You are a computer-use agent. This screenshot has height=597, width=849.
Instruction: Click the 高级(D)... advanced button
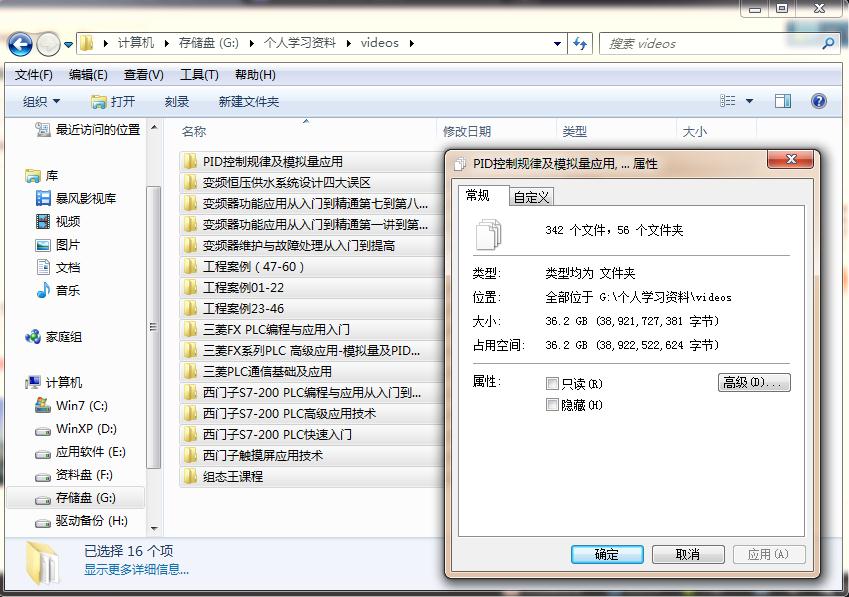pyautogui.click(x=754, y=383)
